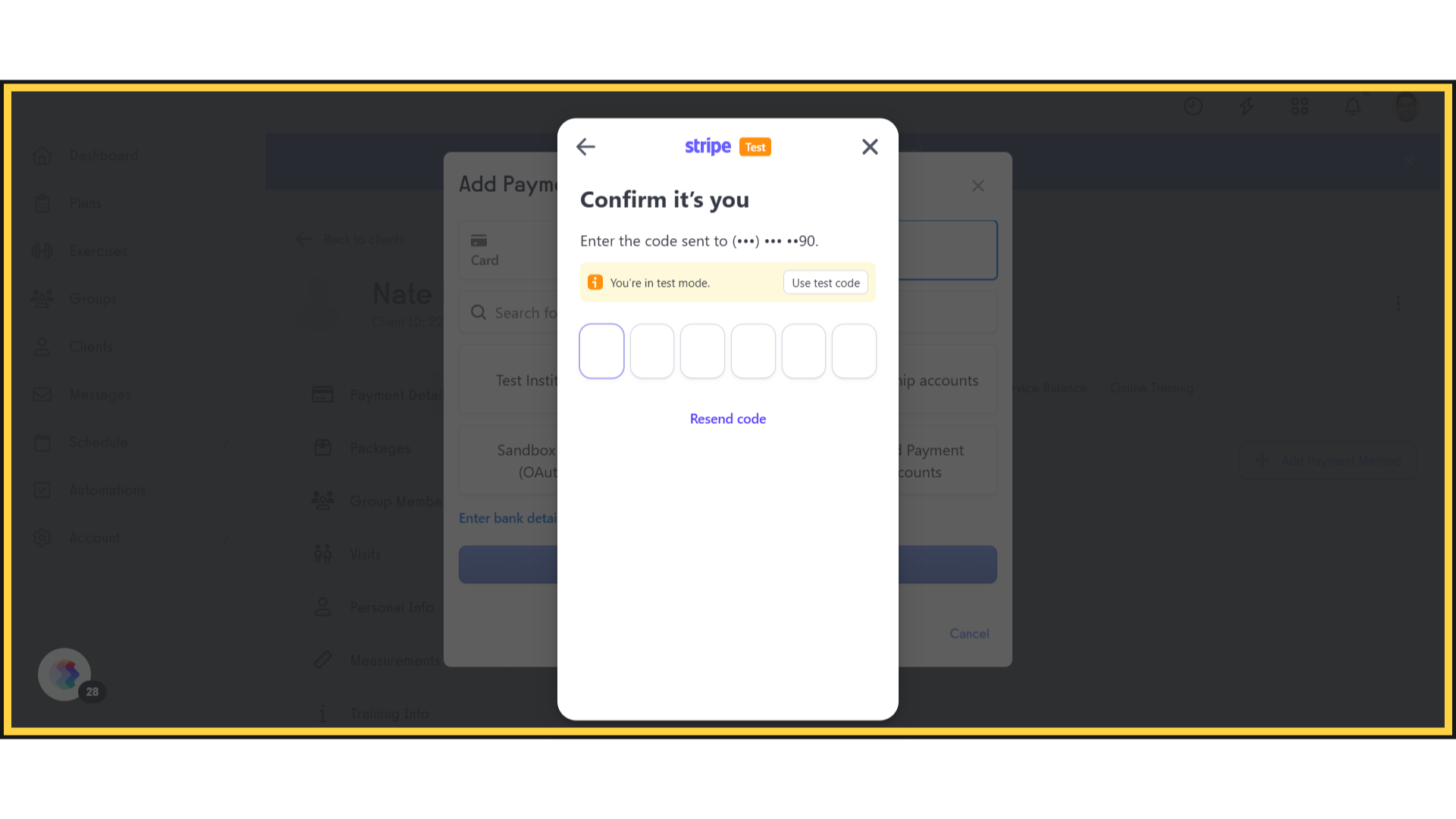Screen dimensions: 1456x819
Task: Click the first OTP input field
Action: (601, 350)
